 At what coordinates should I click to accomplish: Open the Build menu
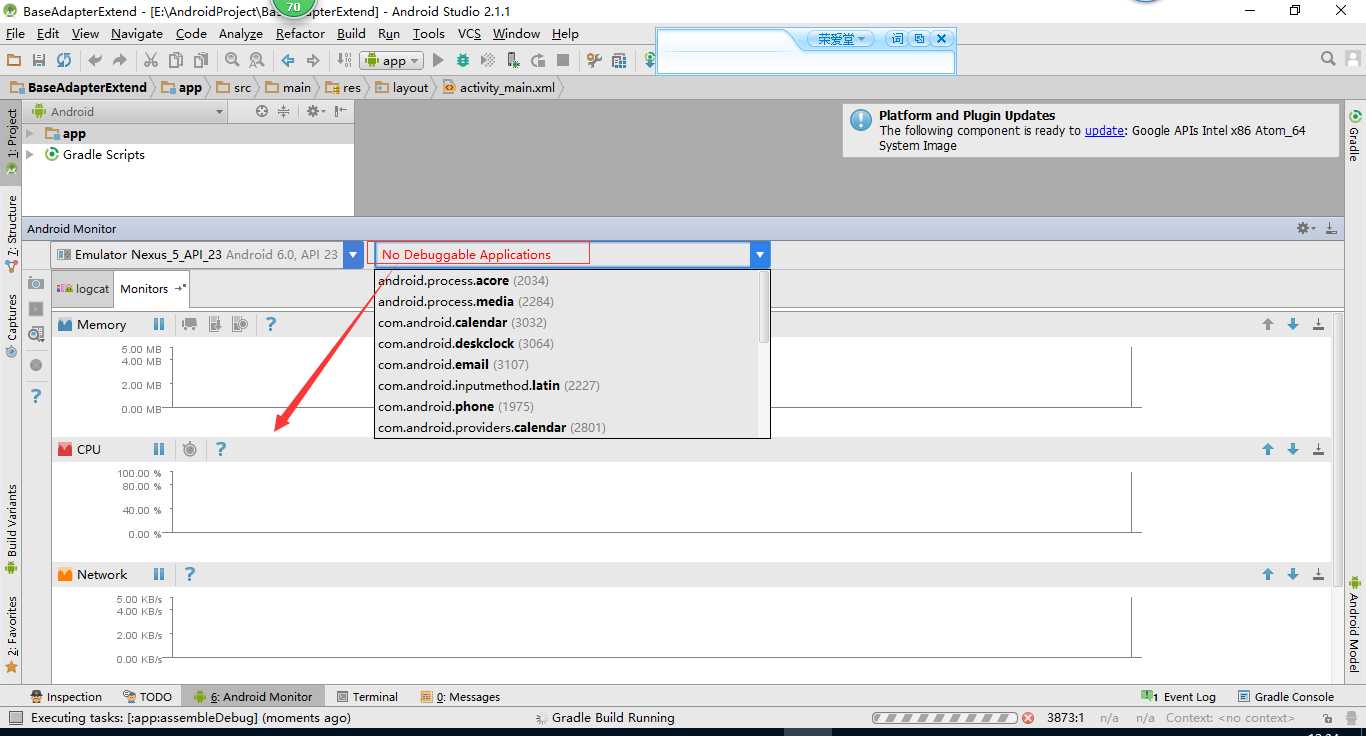[x=351, y=33]
